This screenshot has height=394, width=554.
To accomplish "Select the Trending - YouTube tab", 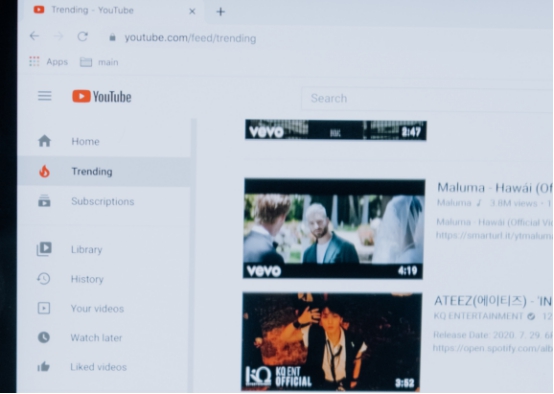I will tap(114, 11).
